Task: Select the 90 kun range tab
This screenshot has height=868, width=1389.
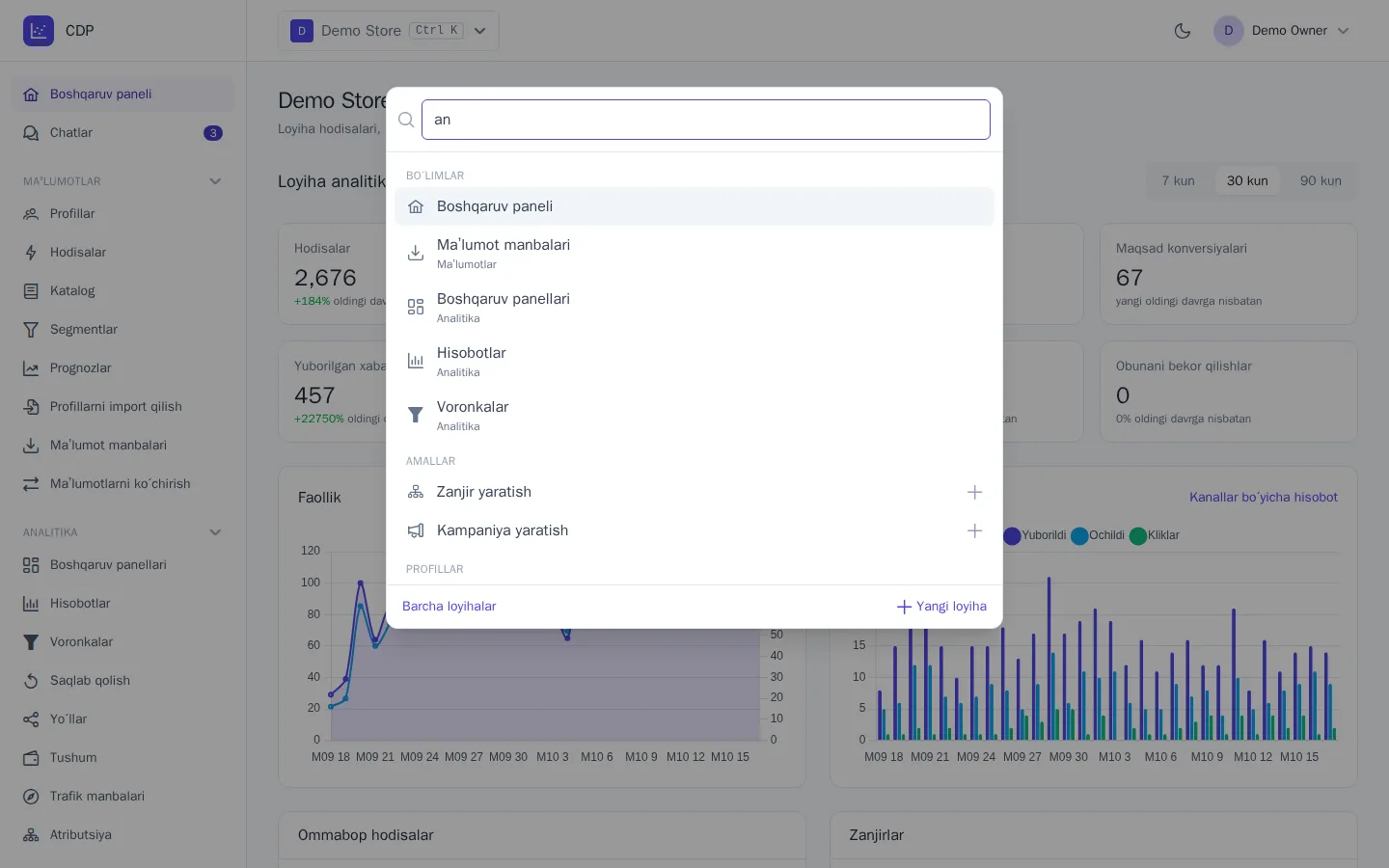Action: [x=1321, y=181]
